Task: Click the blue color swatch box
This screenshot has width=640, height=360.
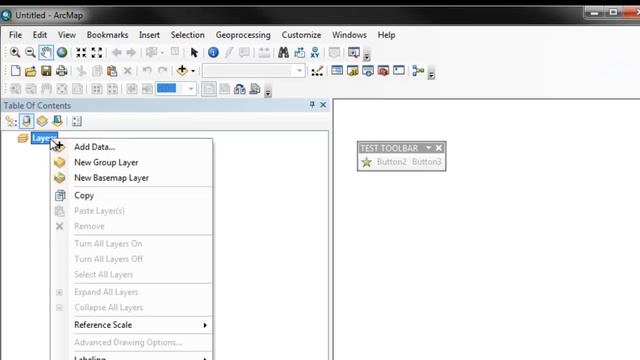Action: (167, 89)
